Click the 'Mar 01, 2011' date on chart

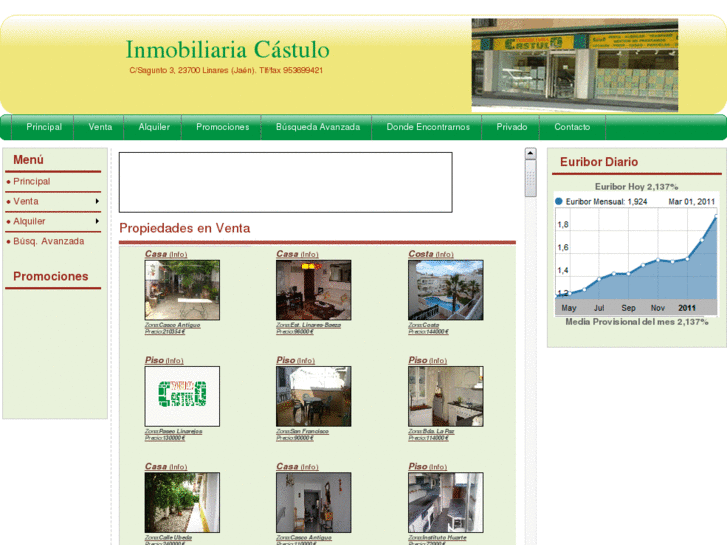691,202
